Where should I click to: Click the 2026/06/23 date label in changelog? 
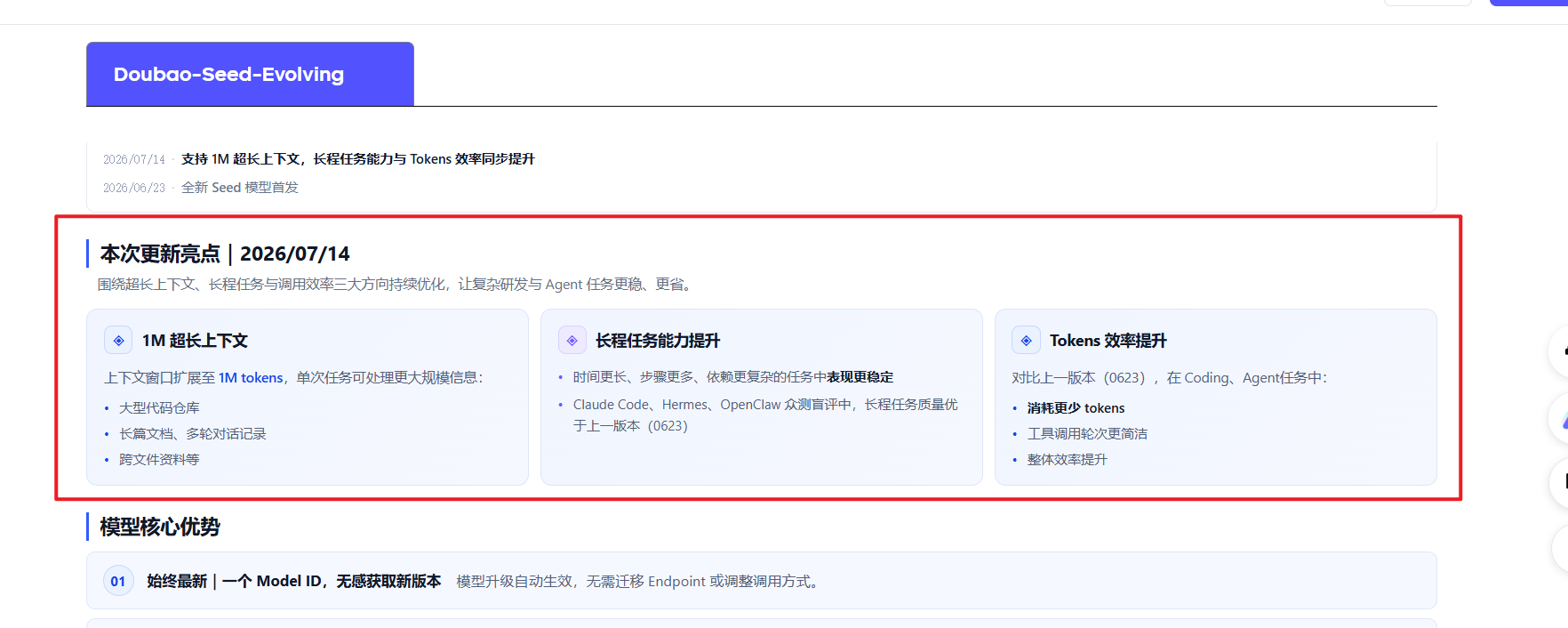134,189
